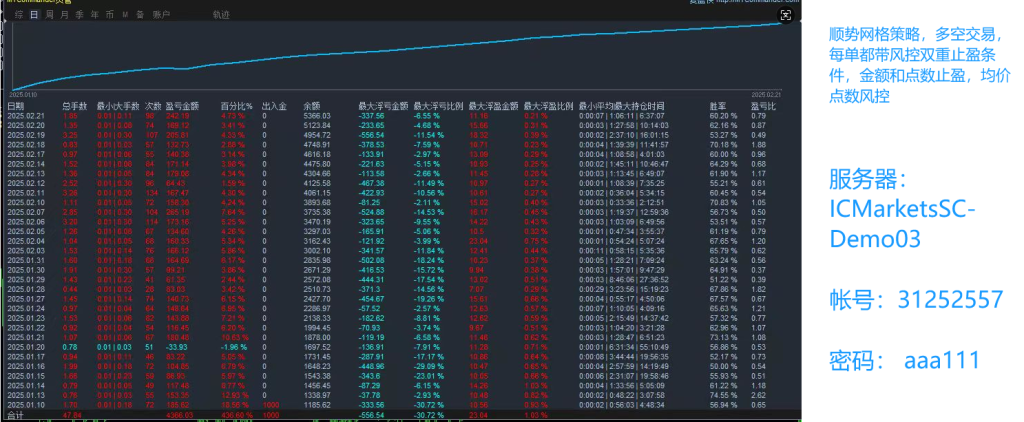Open the 季 quarterly tab
Viewport: 1024px width, 422px height.
(x=79, y=14)
